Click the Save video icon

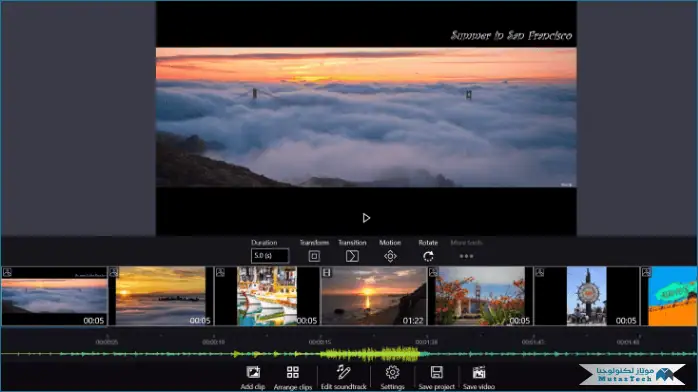pyautogui.click(x=479, y=372)
